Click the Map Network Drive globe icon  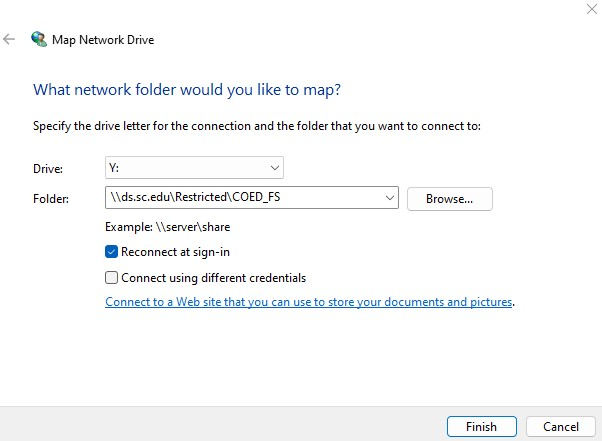(39, 40)
